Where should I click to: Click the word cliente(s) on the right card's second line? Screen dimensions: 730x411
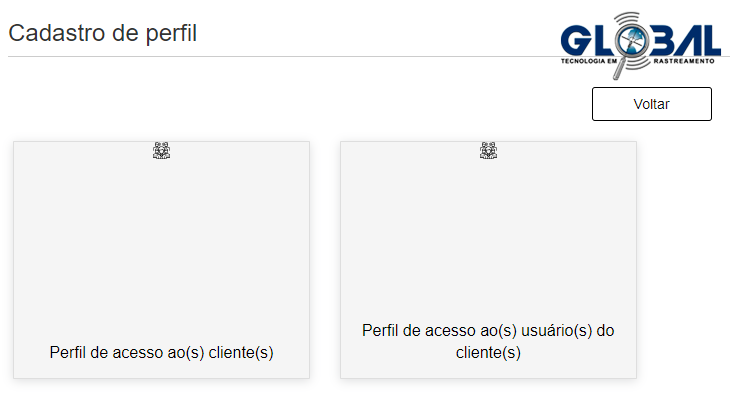(x=488, y=352)
